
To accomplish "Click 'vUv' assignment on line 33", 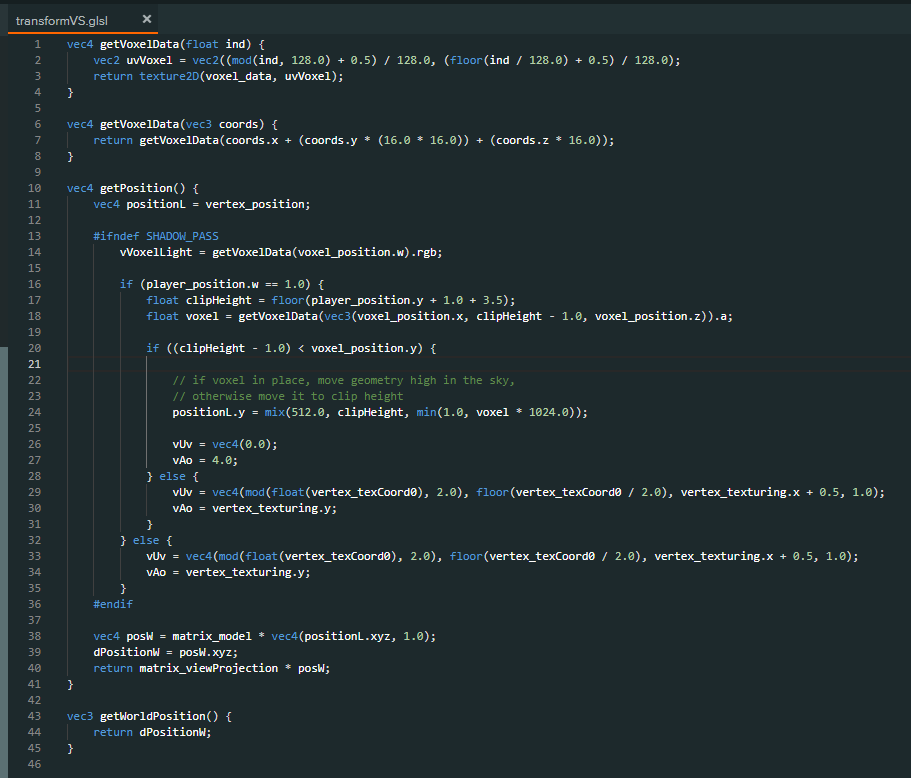I will 156,557.
